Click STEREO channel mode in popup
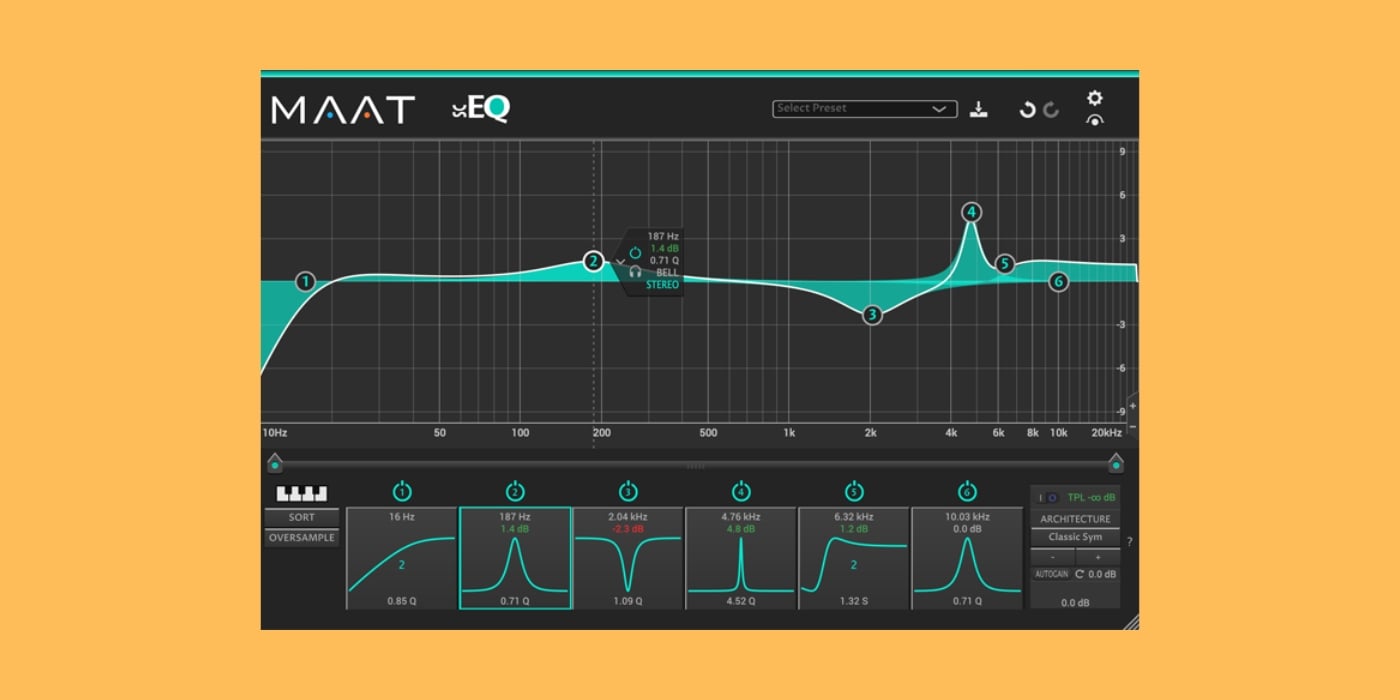1400x700 pixels. tap(662, 285)
